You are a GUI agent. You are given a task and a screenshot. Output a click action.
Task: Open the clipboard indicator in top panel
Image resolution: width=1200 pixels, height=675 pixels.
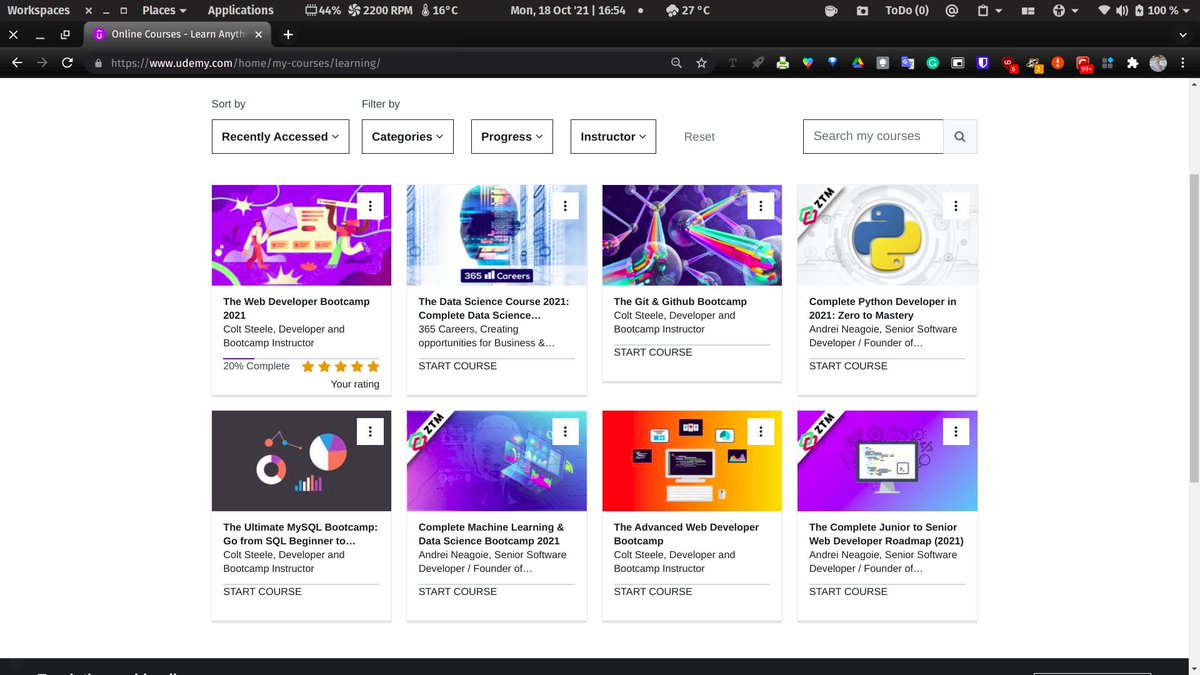point(988,10)
